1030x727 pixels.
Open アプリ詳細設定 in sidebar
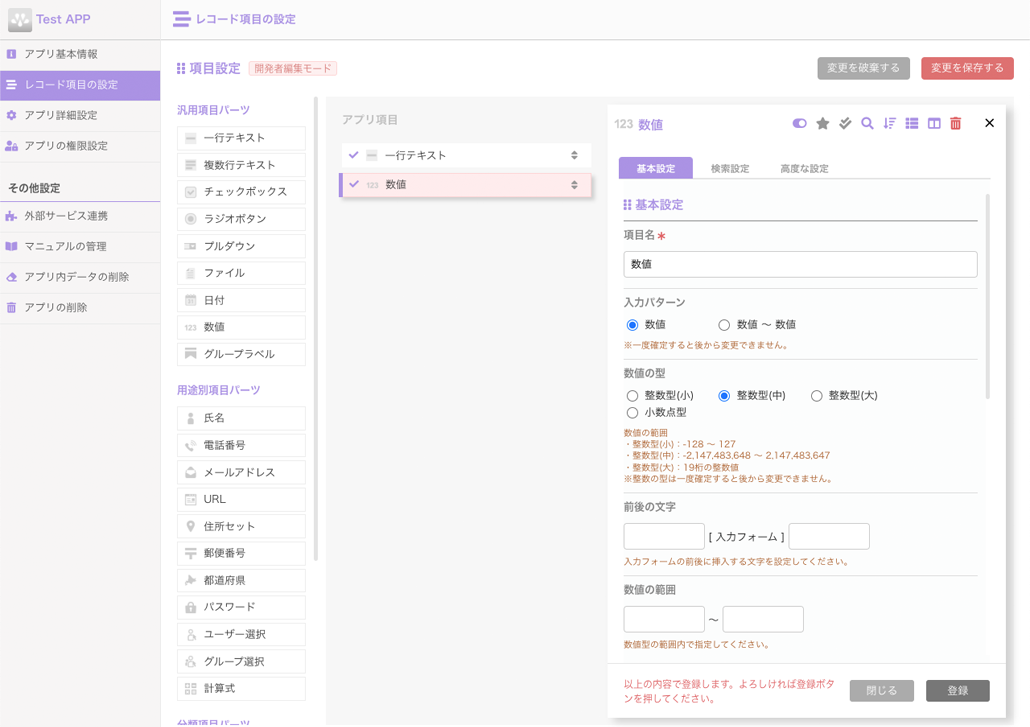pyautogui.click(x=80, y=116)
